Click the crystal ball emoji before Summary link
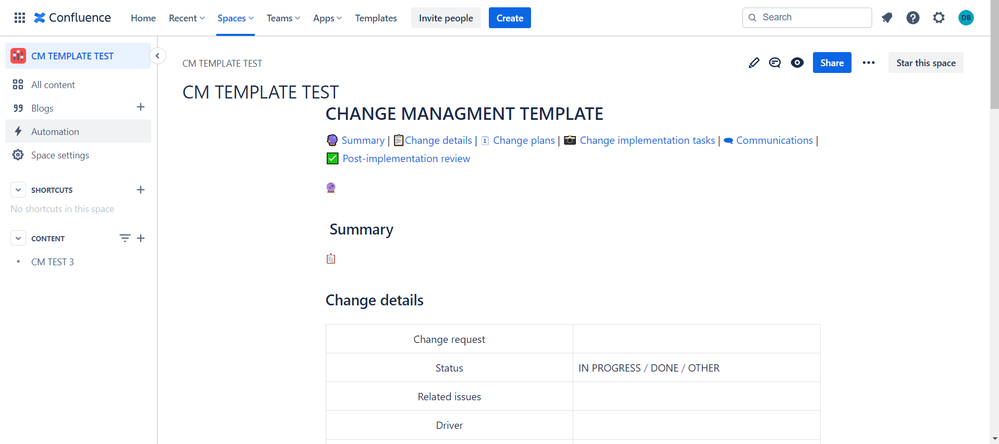This screenshot has height=444, width=999. click(331, 140)
